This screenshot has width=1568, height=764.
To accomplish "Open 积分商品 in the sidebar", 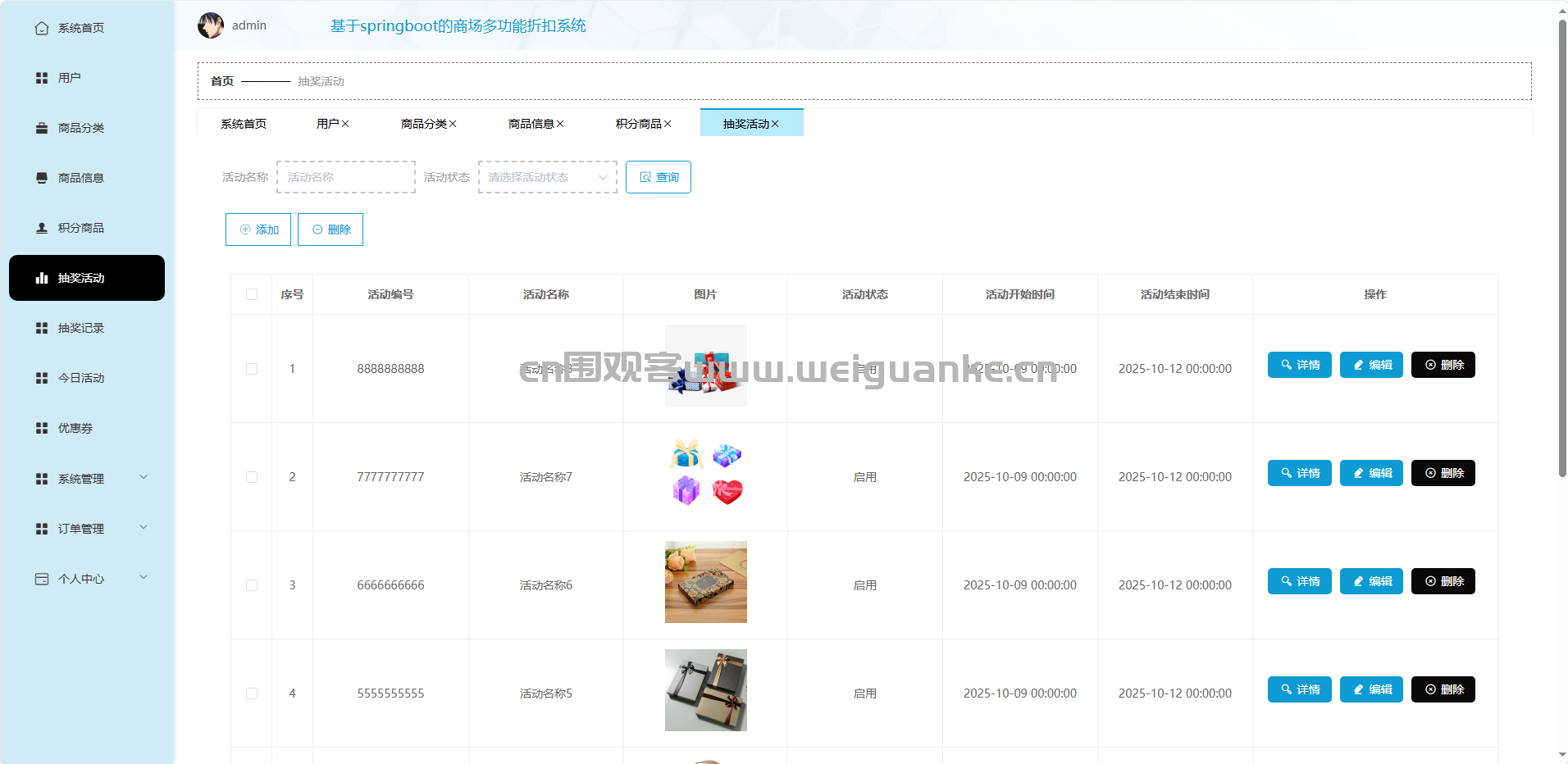I will [80, 228].
